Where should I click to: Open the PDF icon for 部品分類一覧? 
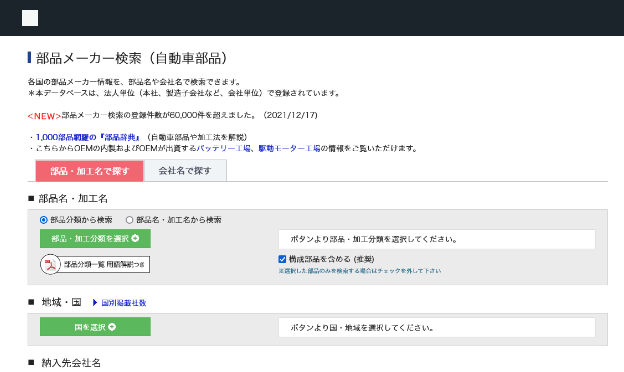pos(50,264)
